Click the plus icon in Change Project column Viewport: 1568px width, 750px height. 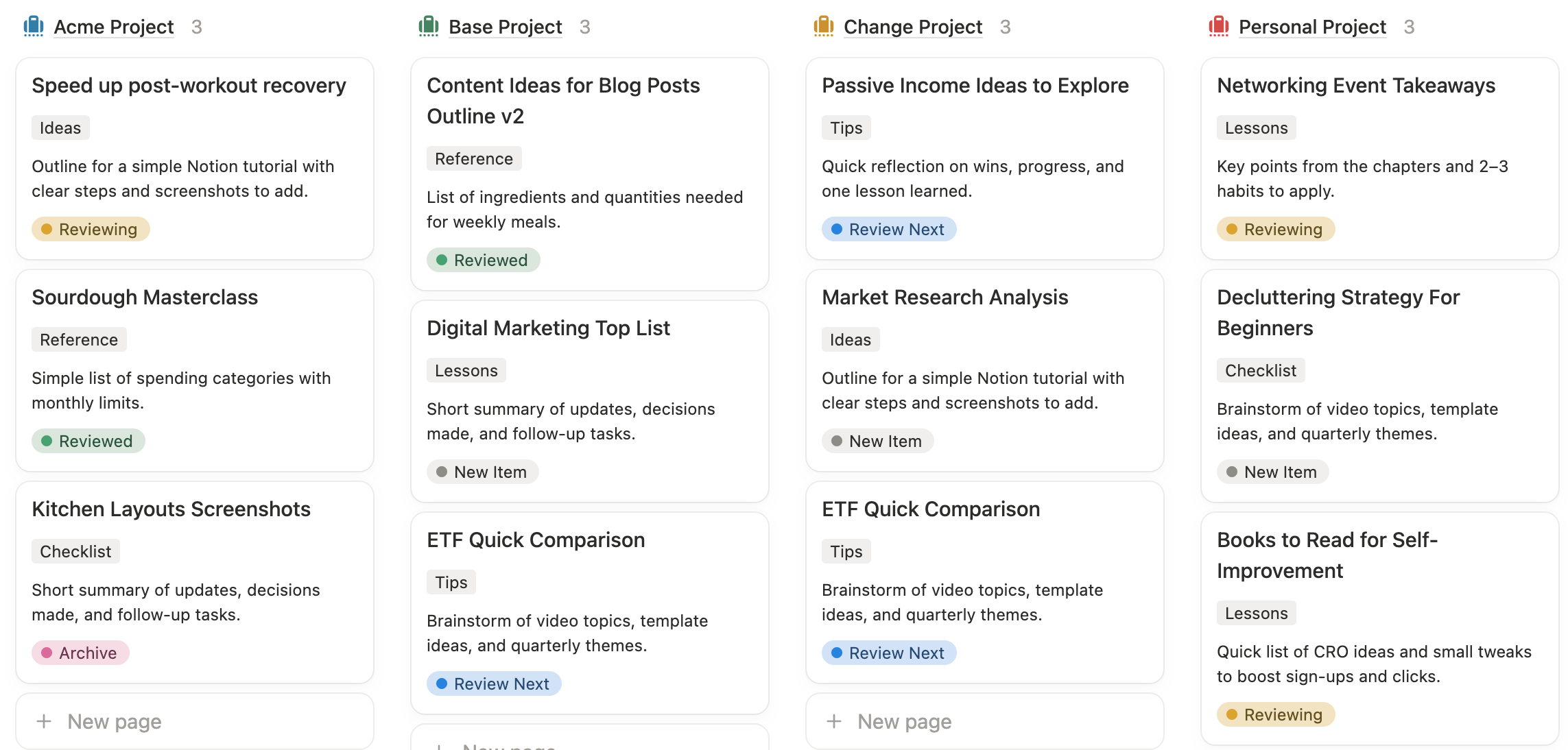pyautogui.click(x=834, y=721)
